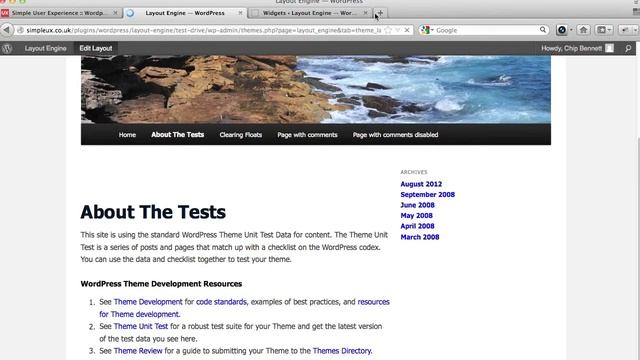Image resolution: width=640 pixels, height=360 pixels.
Task: Open the Clearing Floats page
Action: [240, 135]
